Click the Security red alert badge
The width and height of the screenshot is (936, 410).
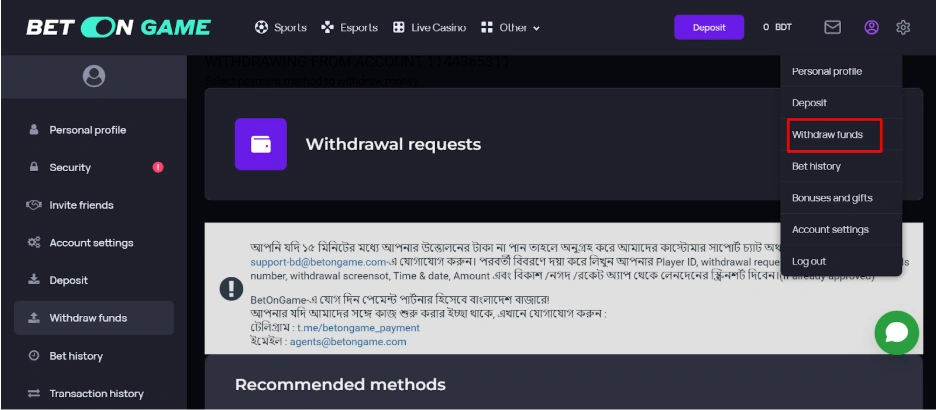pos(158,167)
